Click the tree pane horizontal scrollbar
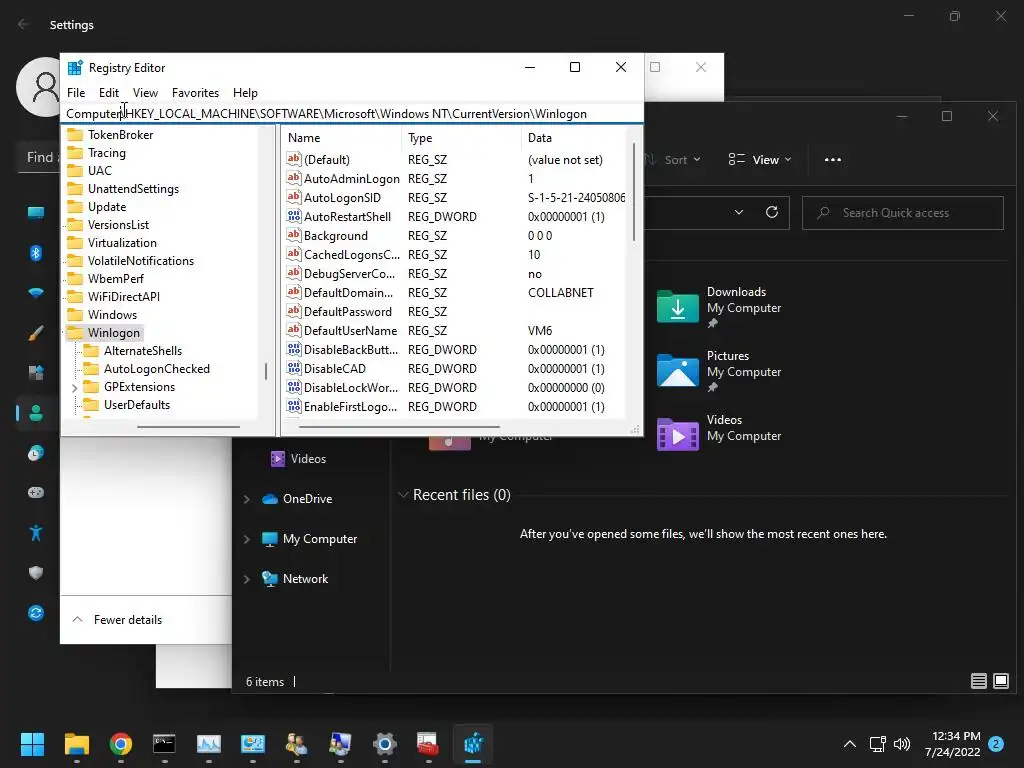Image resolution: width=1024 pixels, height=768 pixels. pos(188,427)
